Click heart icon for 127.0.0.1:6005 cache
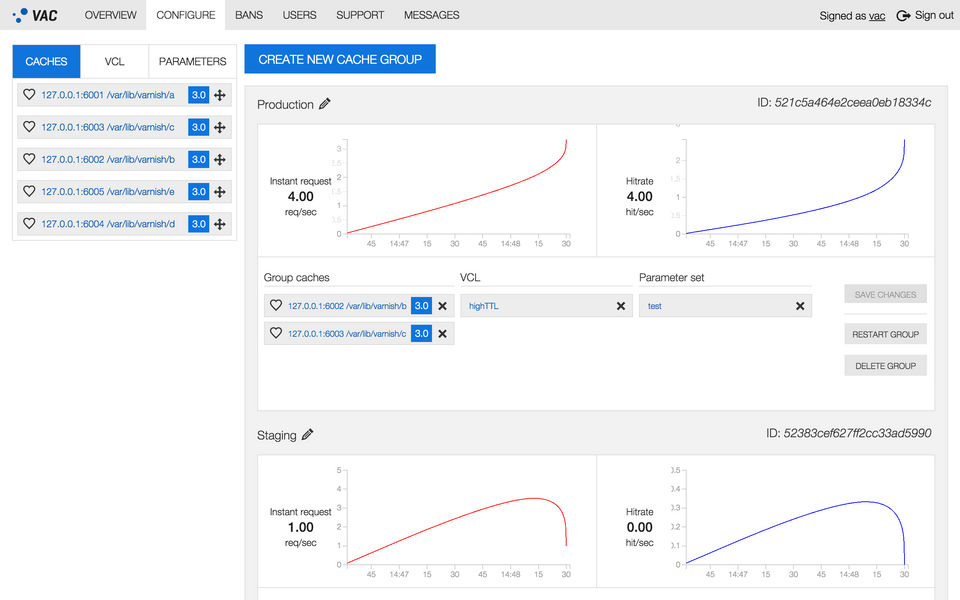This screenshot has height=600, width=960. pyautogui.click(x=29, y=191)
